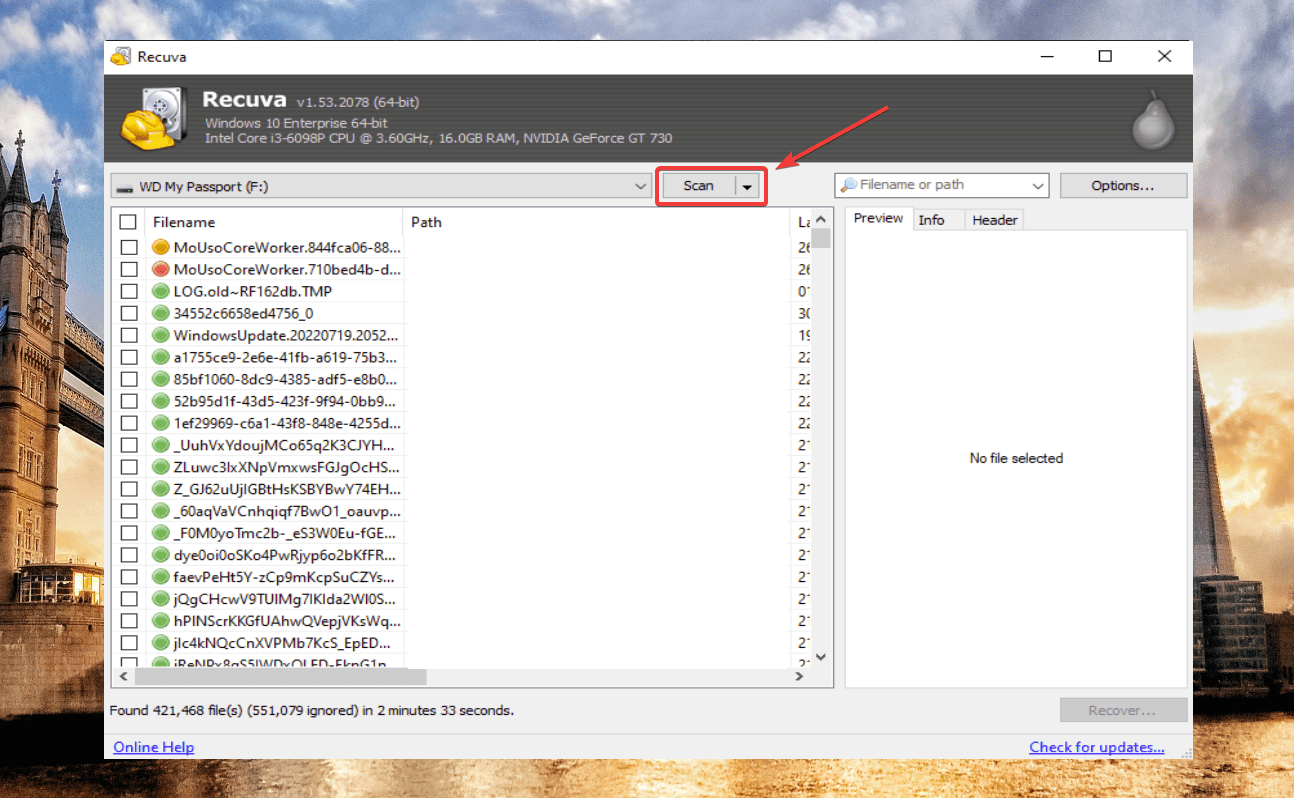Click the scroll left arrow of file list
The image size is (1294, 798).
pyautogui.click(x=123, y=677)
